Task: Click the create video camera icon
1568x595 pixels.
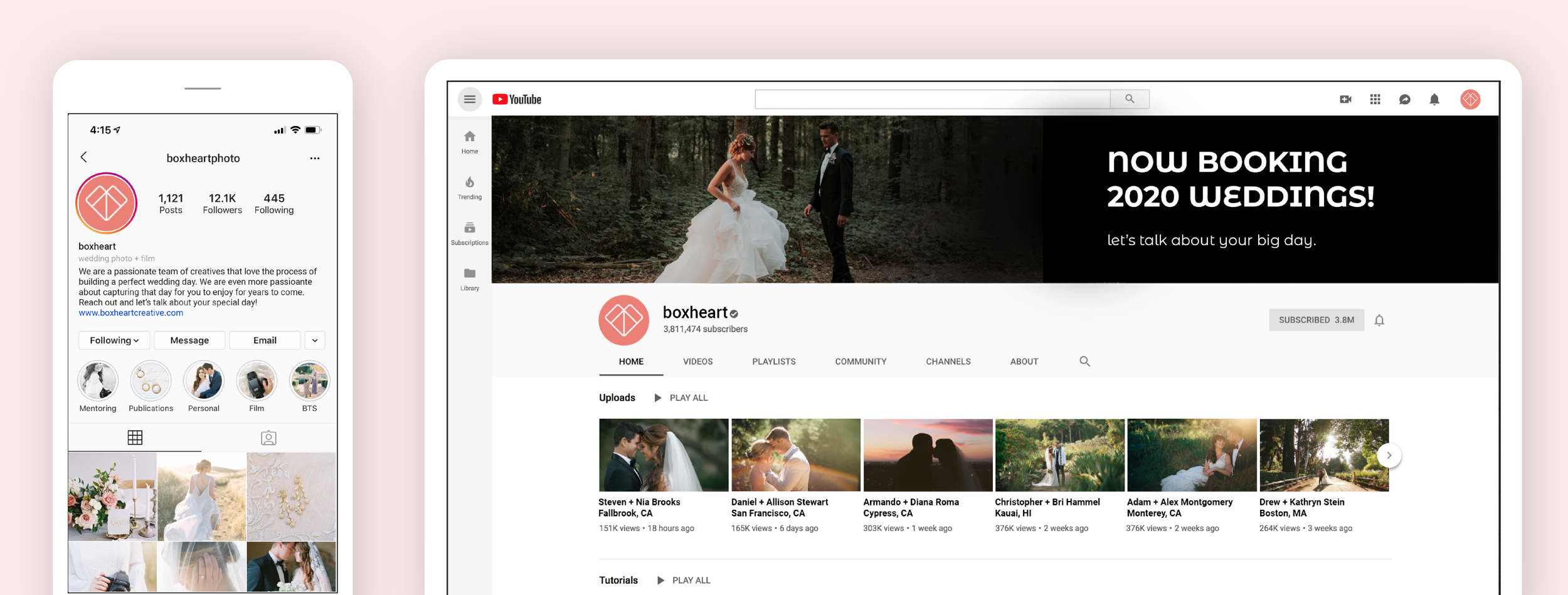Action: [x=1345, y=99]
